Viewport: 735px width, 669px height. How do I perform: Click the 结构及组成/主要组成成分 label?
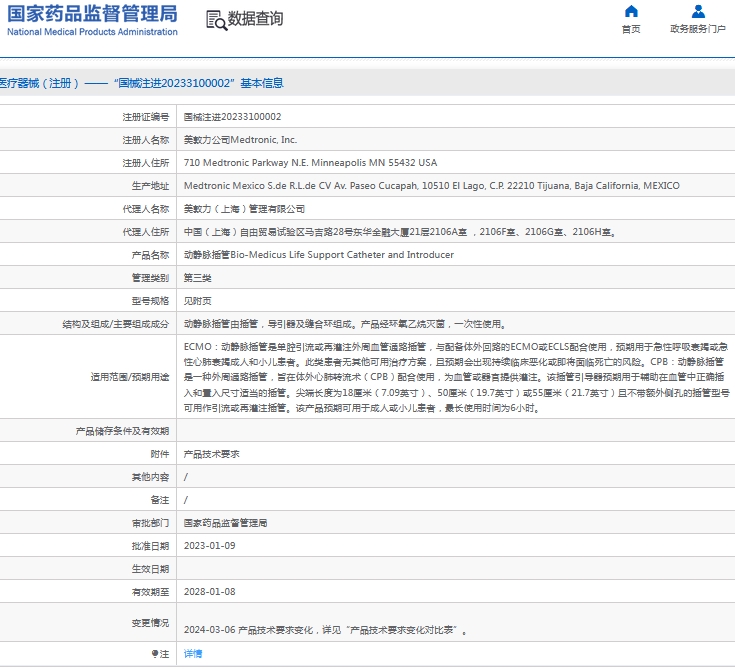coord(116,323)
